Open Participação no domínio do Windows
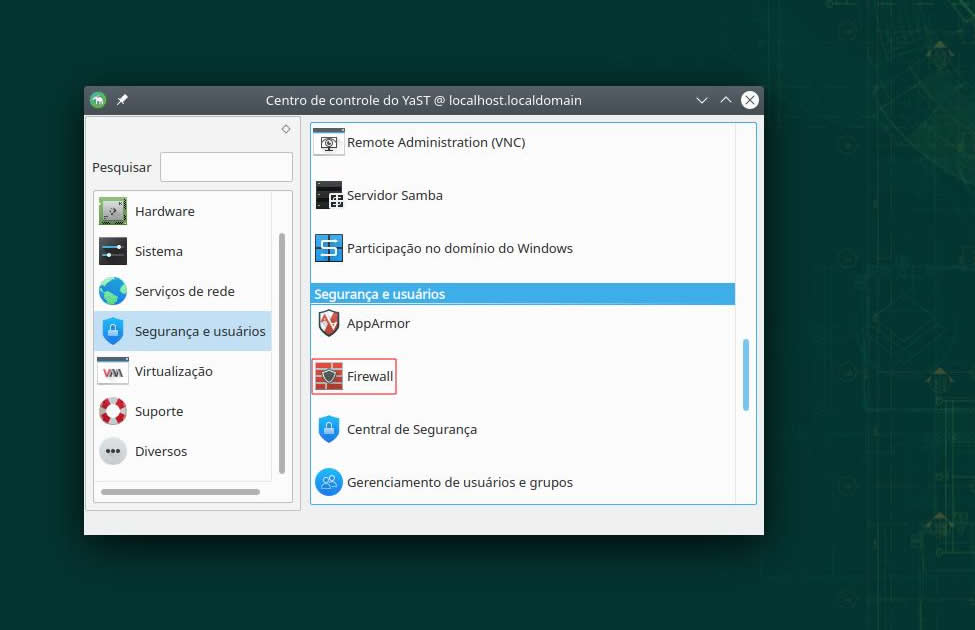The image size is (975, 630). coord(459,248)
